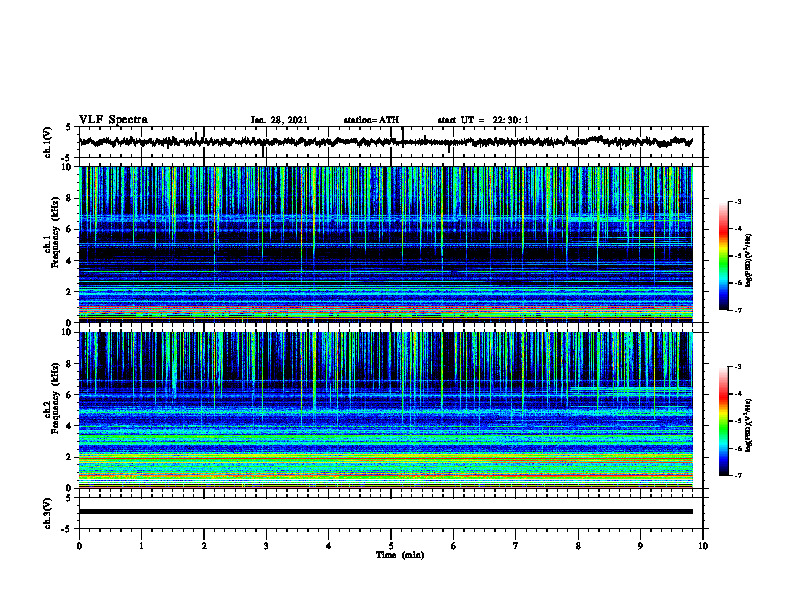Viewport: 792px width, 612px height.
Task: Select the "Time (min)" axis label
Action: coord(400,555)
